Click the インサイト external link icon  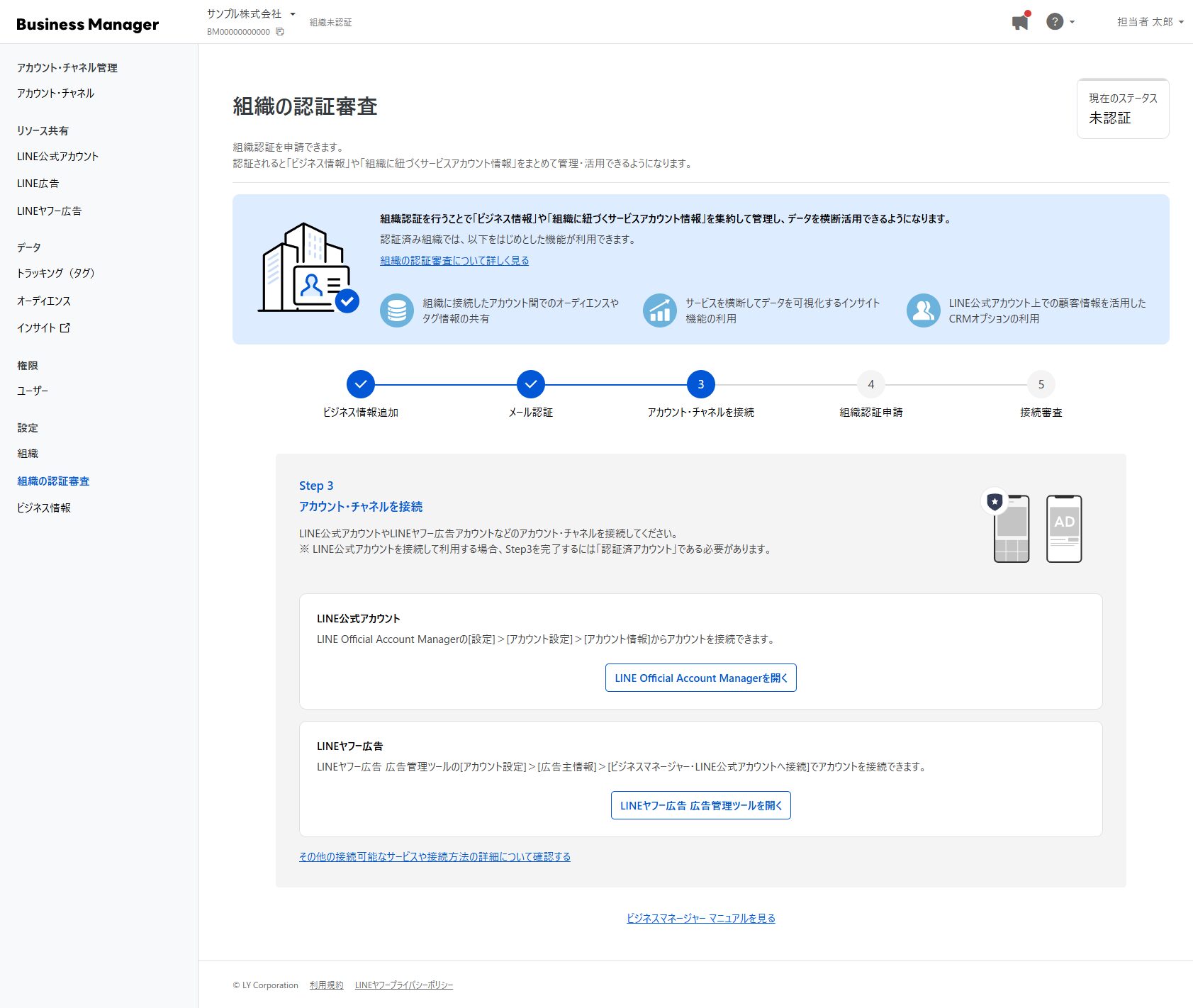[x=65, y=327]
